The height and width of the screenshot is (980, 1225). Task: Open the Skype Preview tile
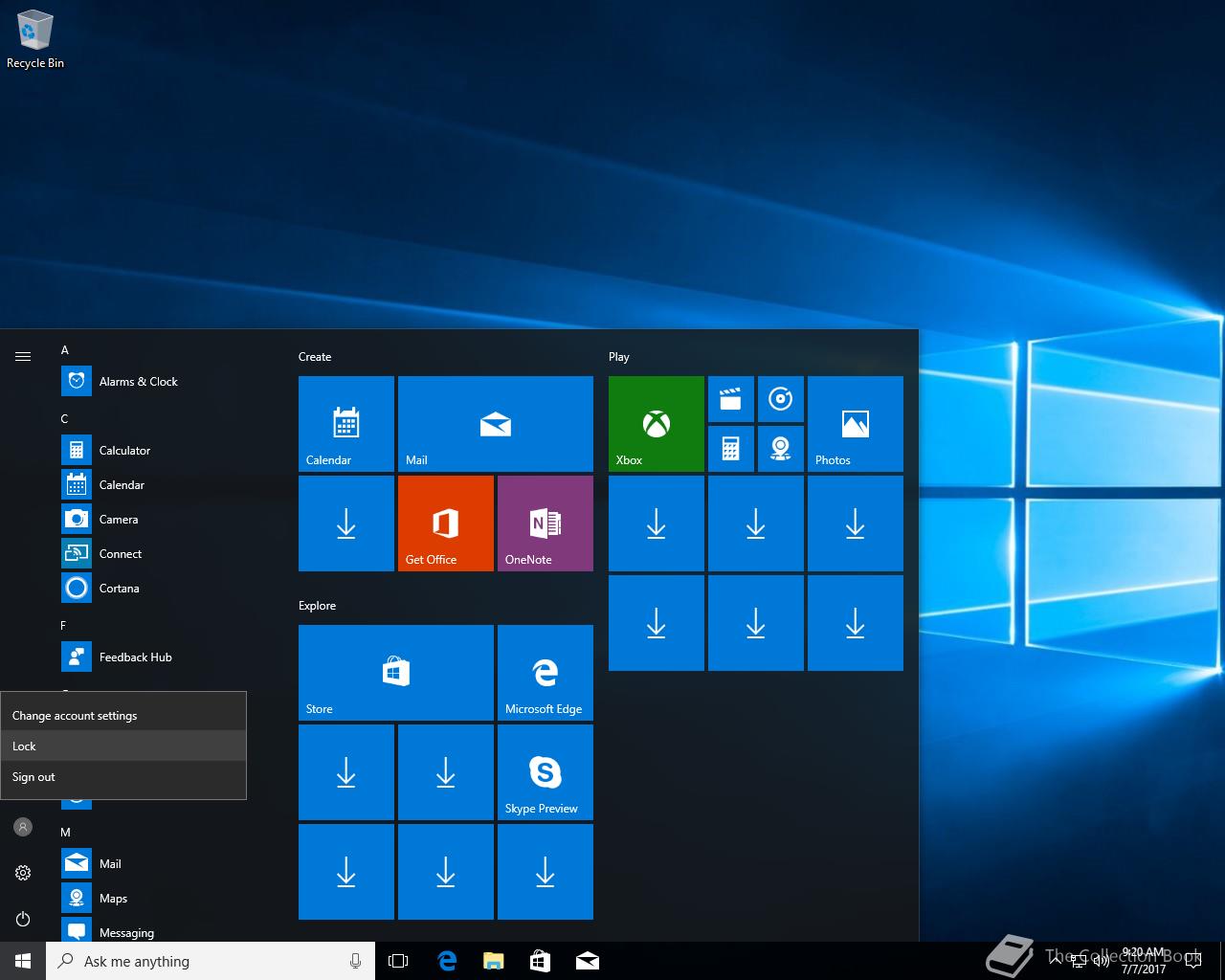(546, 772)
